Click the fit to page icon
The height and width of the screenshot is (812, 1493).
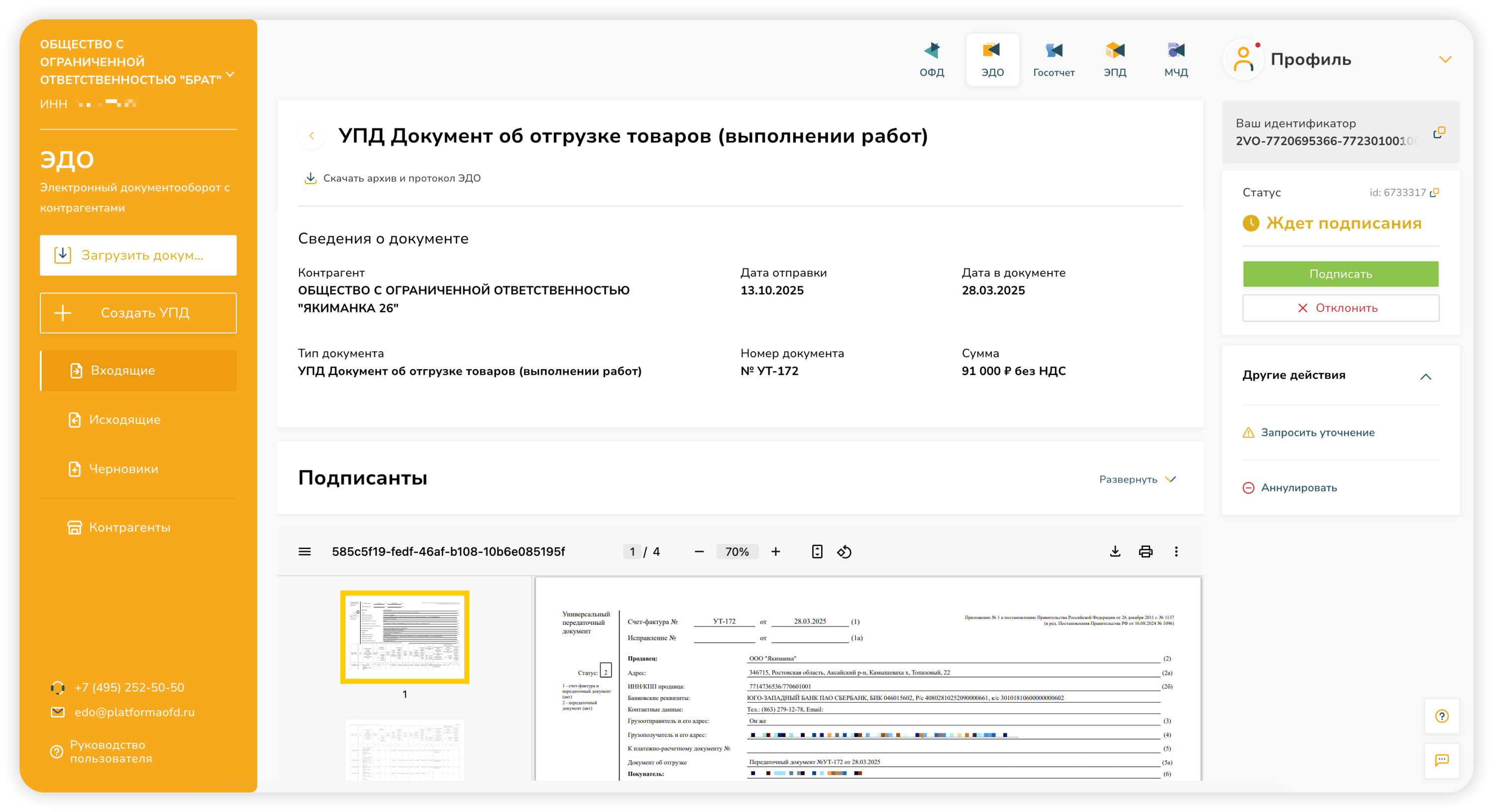coord(817,552)
